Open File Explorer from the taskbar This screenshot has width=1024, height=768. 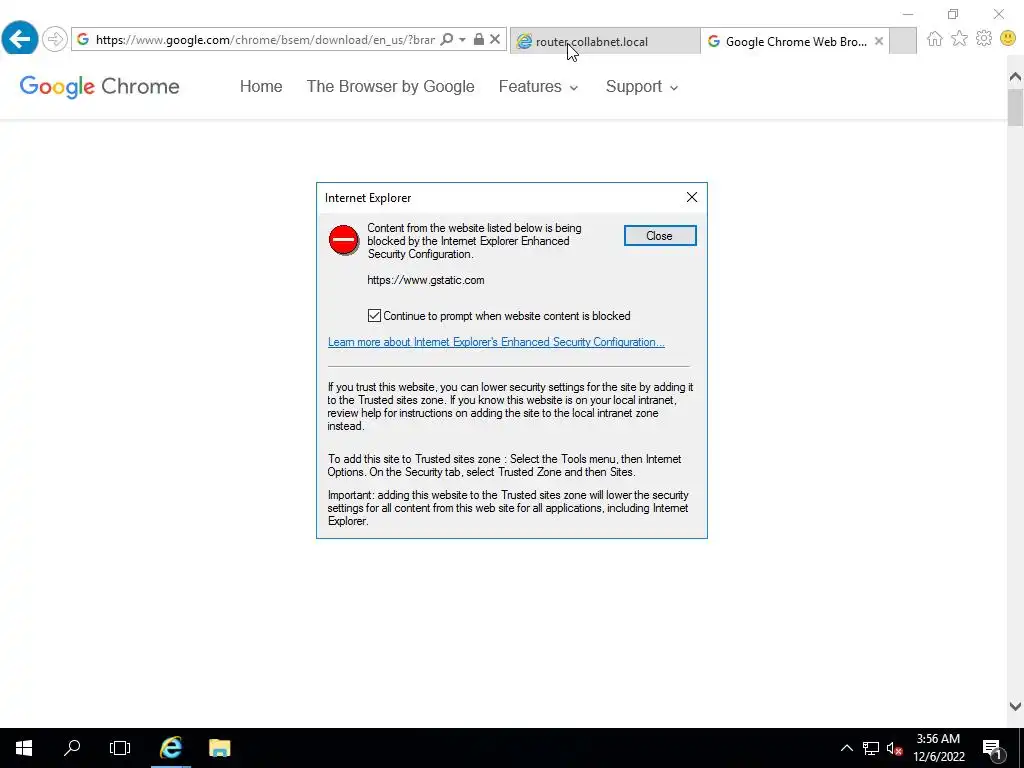pos(219,748)
